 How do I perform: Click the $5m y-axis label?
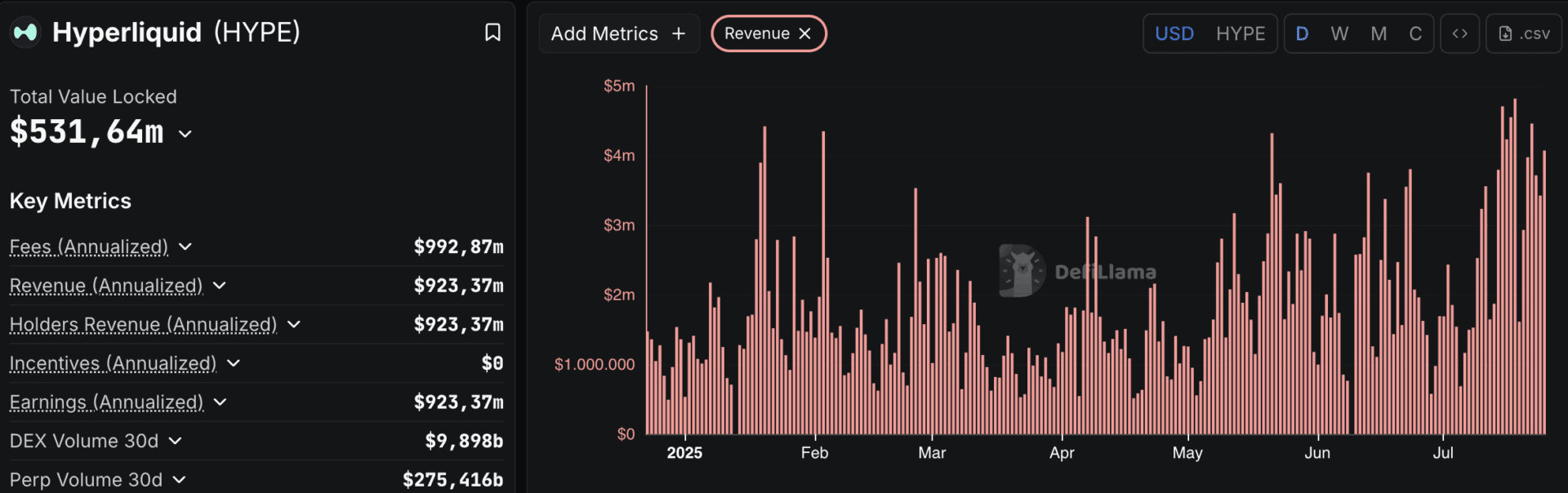click(619, 86)
